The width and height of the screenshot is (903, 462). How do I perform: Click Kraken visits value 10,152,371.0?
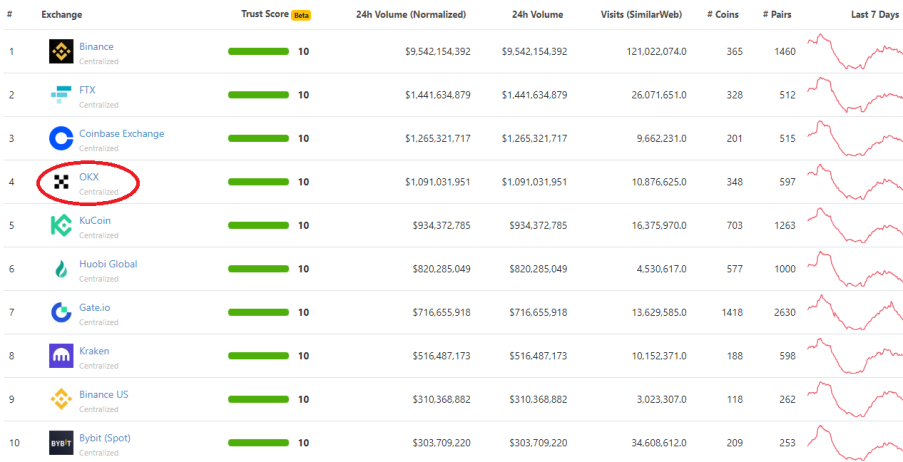(x=659, y=356)
